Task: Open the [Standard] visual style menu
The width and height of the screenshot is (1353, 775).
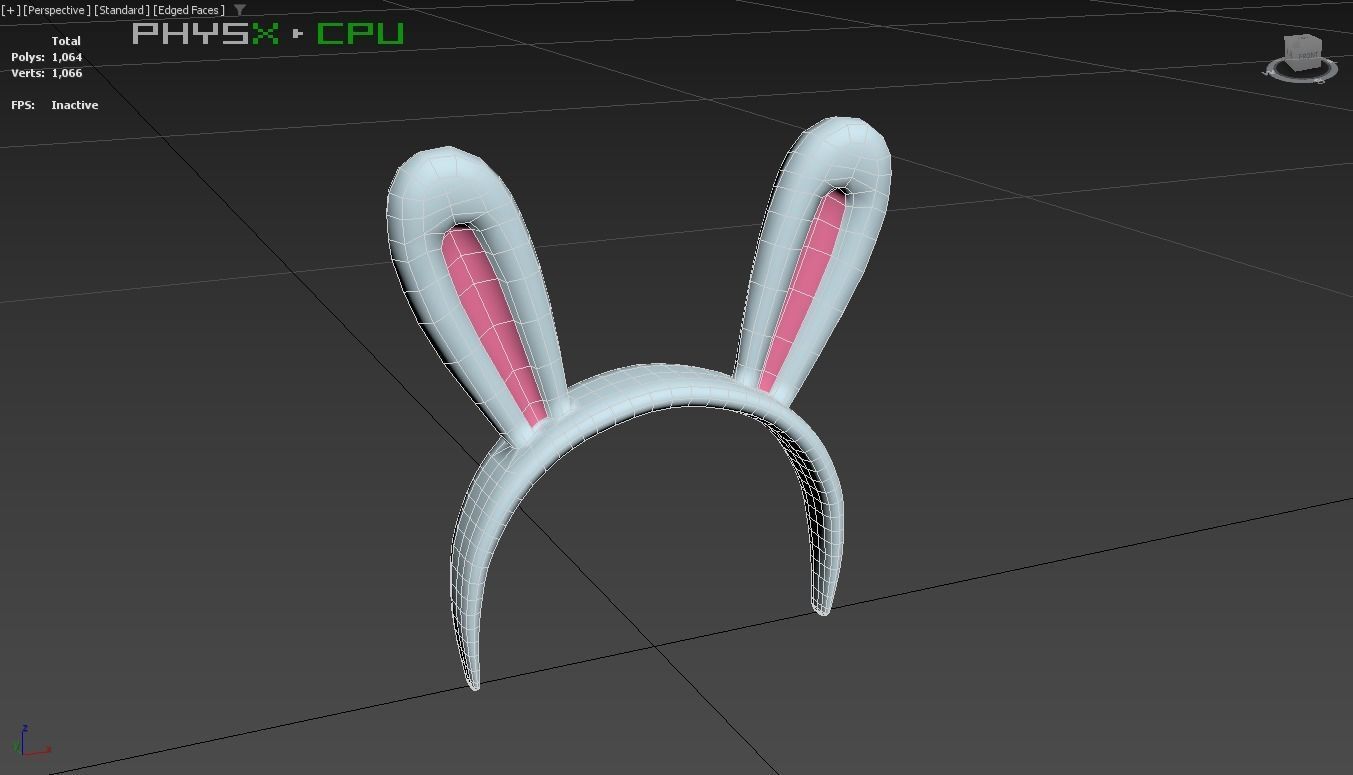Action: (x=121, y=10)
